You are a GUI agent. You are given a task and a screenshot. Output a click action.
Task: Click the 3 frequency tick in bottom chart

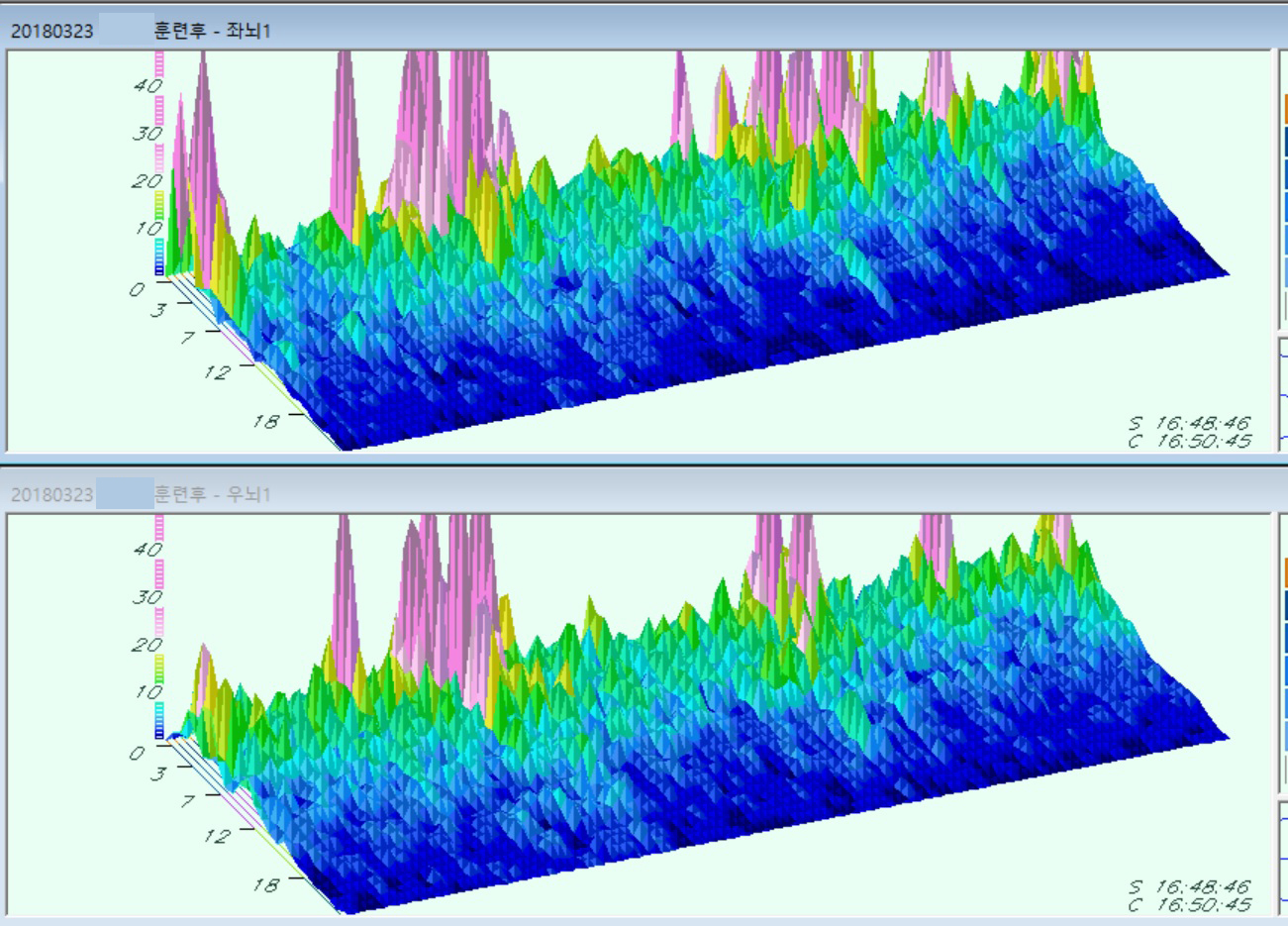[158, 773]
